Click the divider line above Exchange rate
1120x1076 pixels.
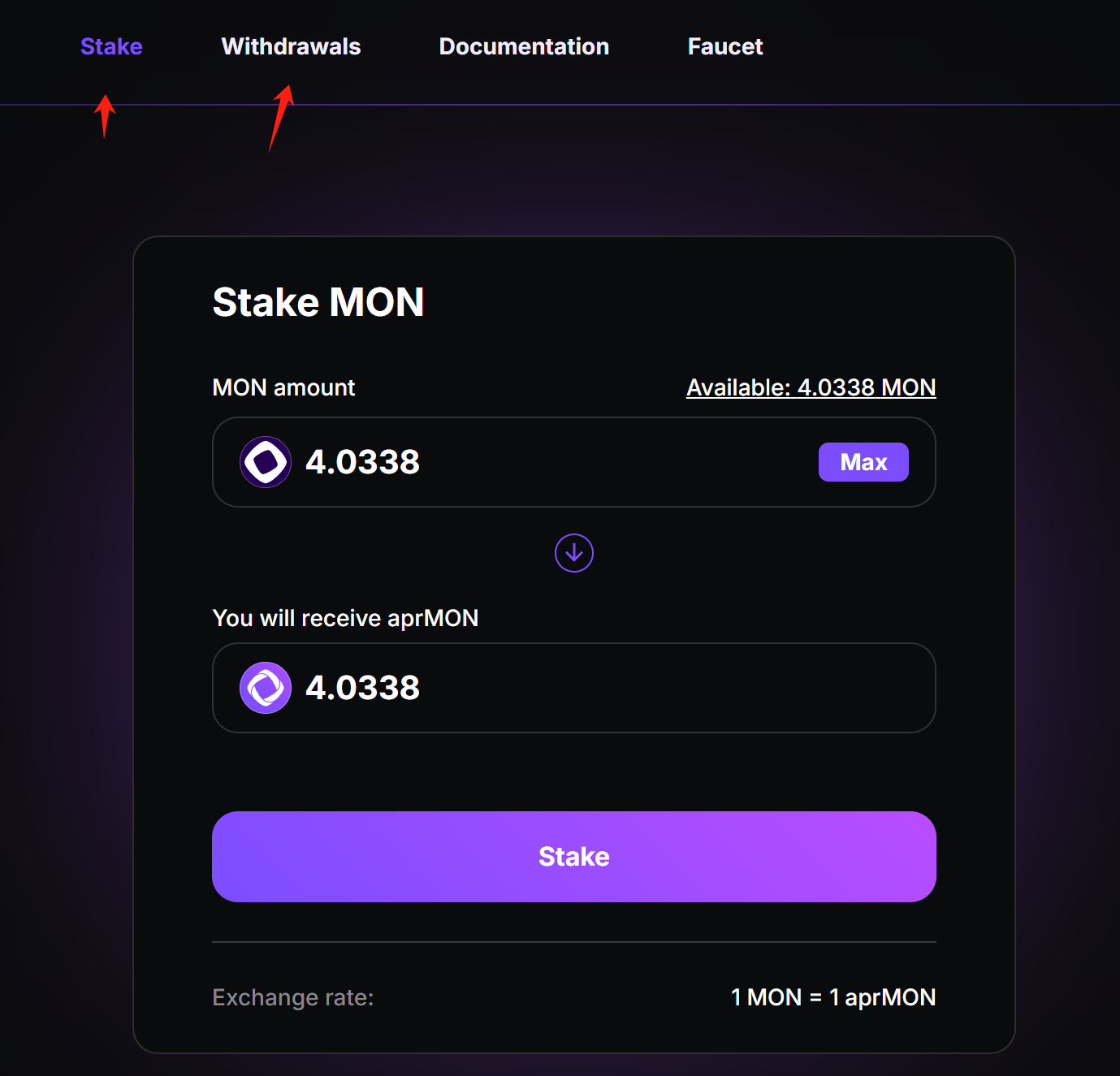(574, 942)
